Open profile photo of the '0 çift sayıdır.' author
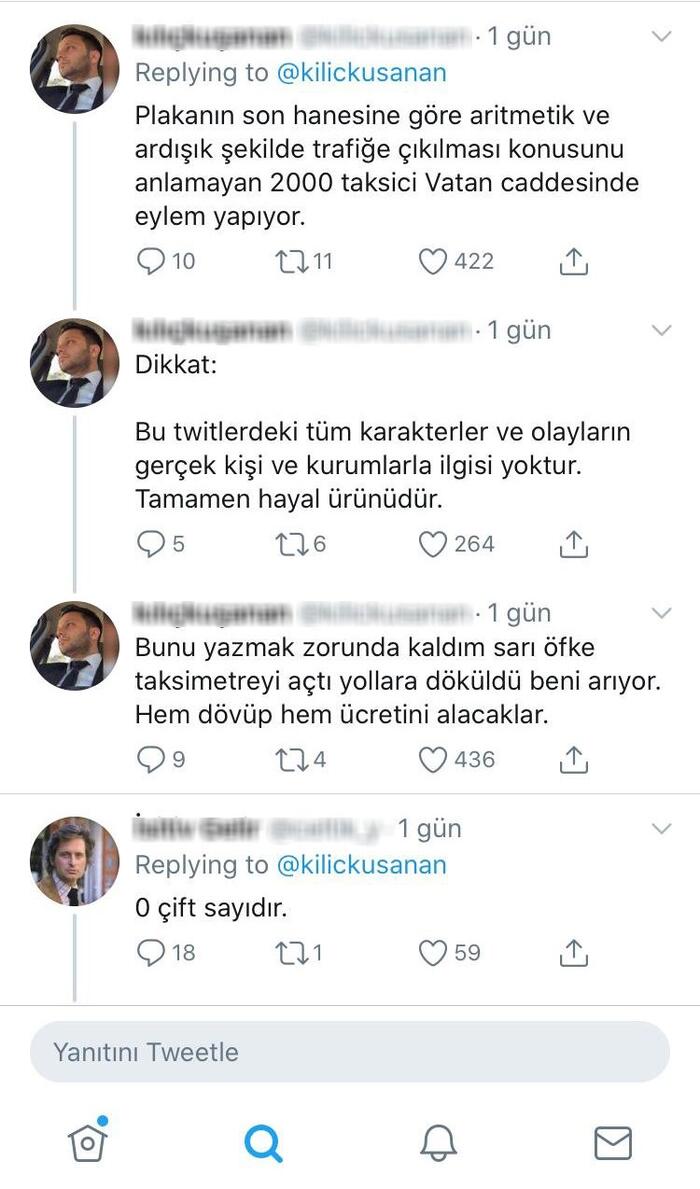The width and height of the screenshot is (700, 1189). (x=74, y=861)
